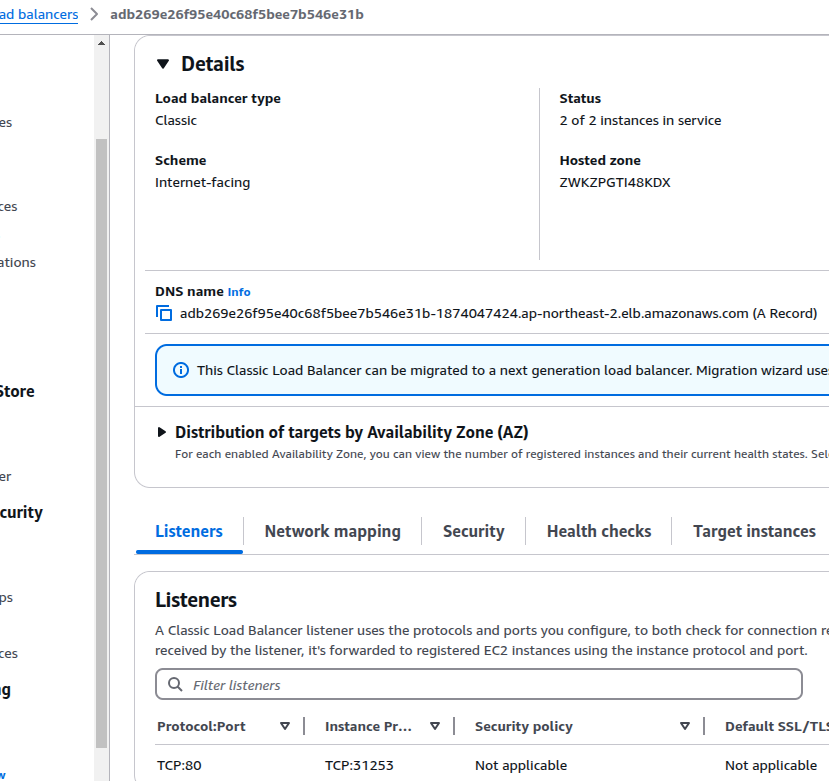829x781 pixels.
Task: Click the breadcrumb chevron separator after Load balancers
Action: [x=94, y=14]
